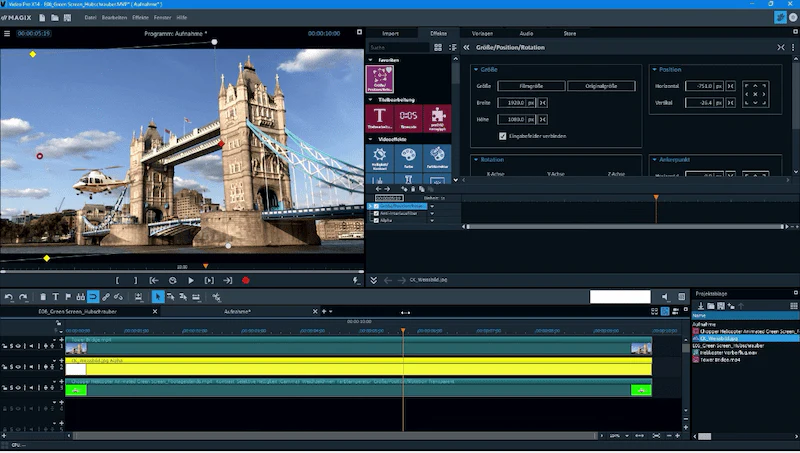Click the red record button

point(245,280)
